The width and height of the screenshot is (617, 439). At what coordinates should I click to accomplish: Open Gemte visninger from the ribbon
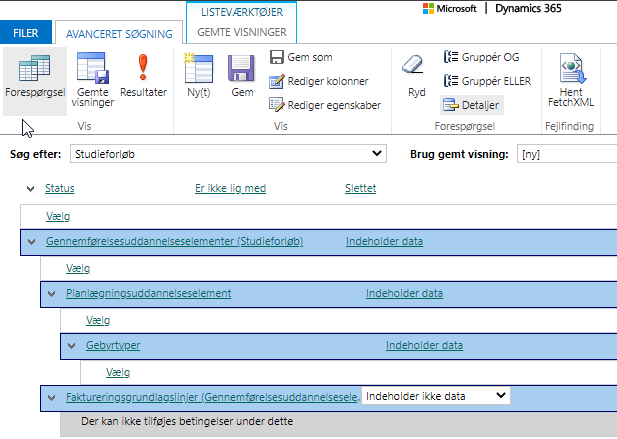pyautogui.click(x=93, y=79)
